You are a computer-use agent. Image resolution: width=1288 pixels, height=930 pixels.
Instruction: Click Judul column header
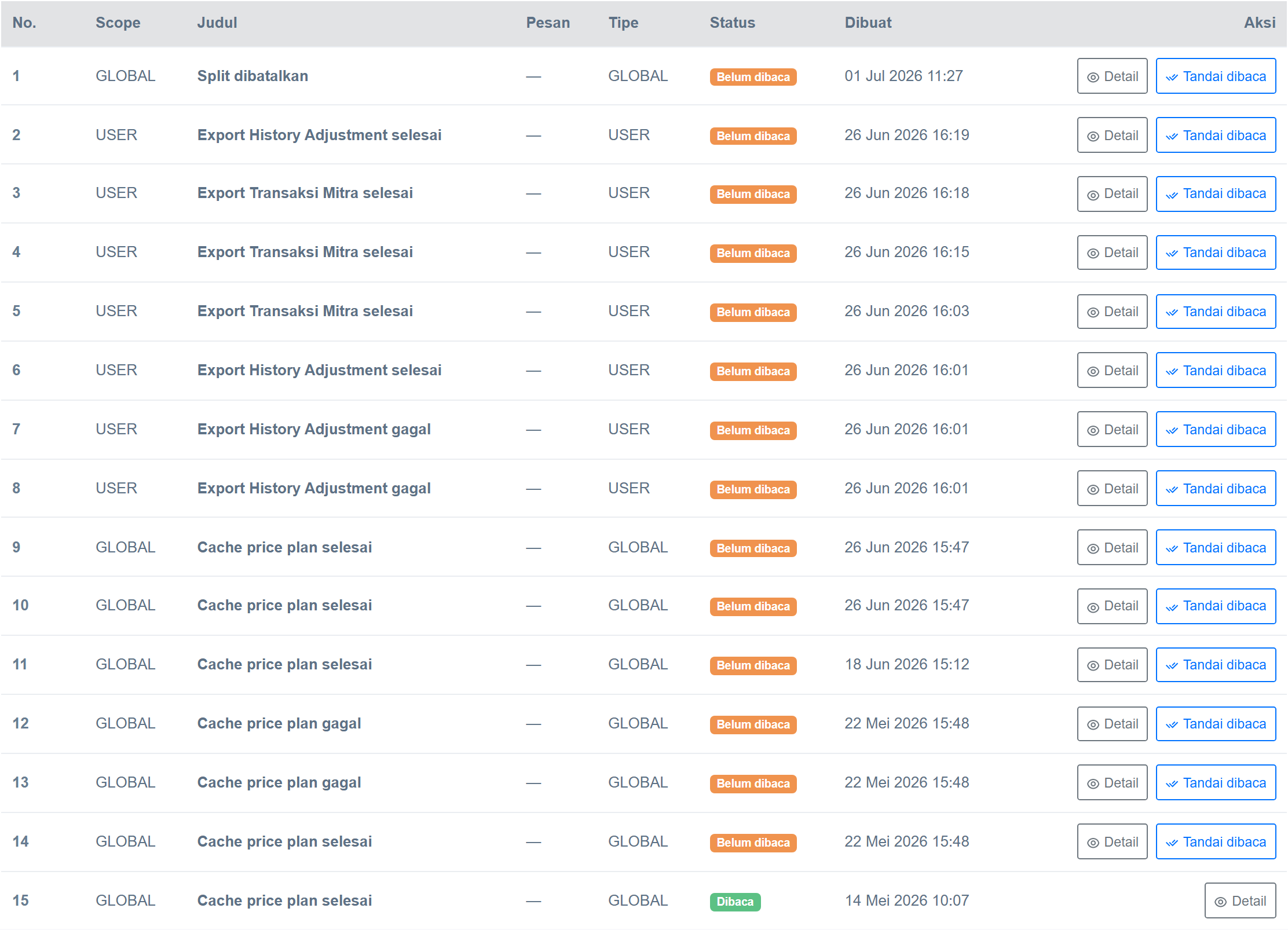217,23
